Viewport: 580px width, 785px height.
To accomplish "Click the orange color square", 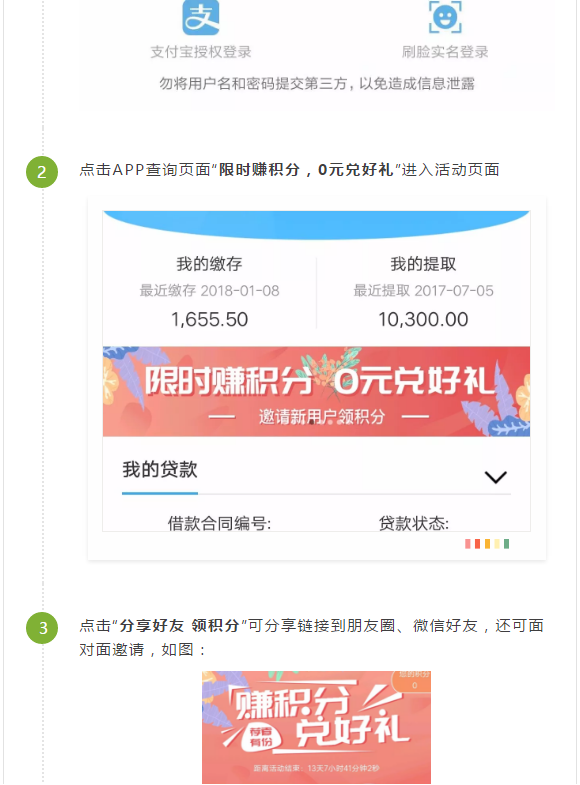I will click(x=487, y=544).
